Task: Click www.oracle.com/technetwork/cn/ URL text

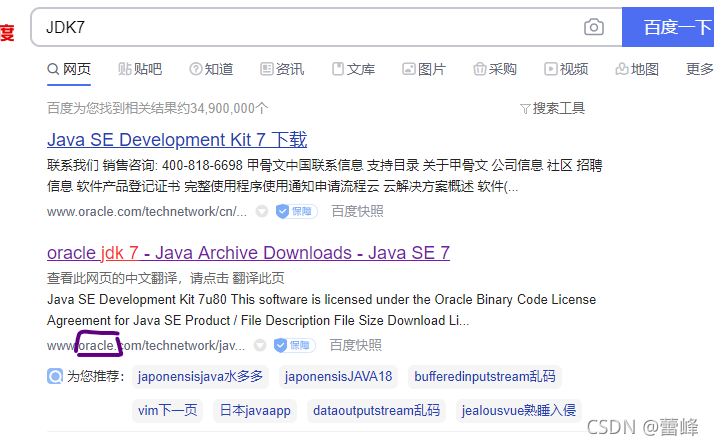Action: (x=147, y=212)
